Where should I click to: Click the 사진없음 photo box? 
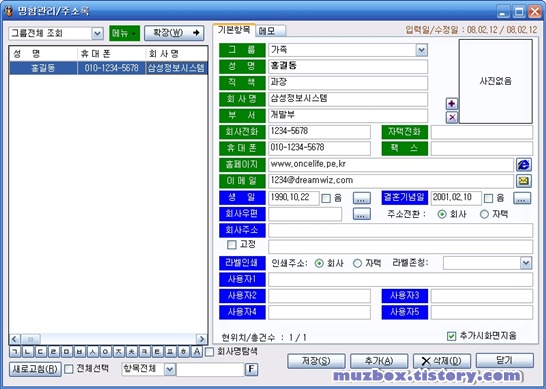pyautogui.click(x=496, y=81)
